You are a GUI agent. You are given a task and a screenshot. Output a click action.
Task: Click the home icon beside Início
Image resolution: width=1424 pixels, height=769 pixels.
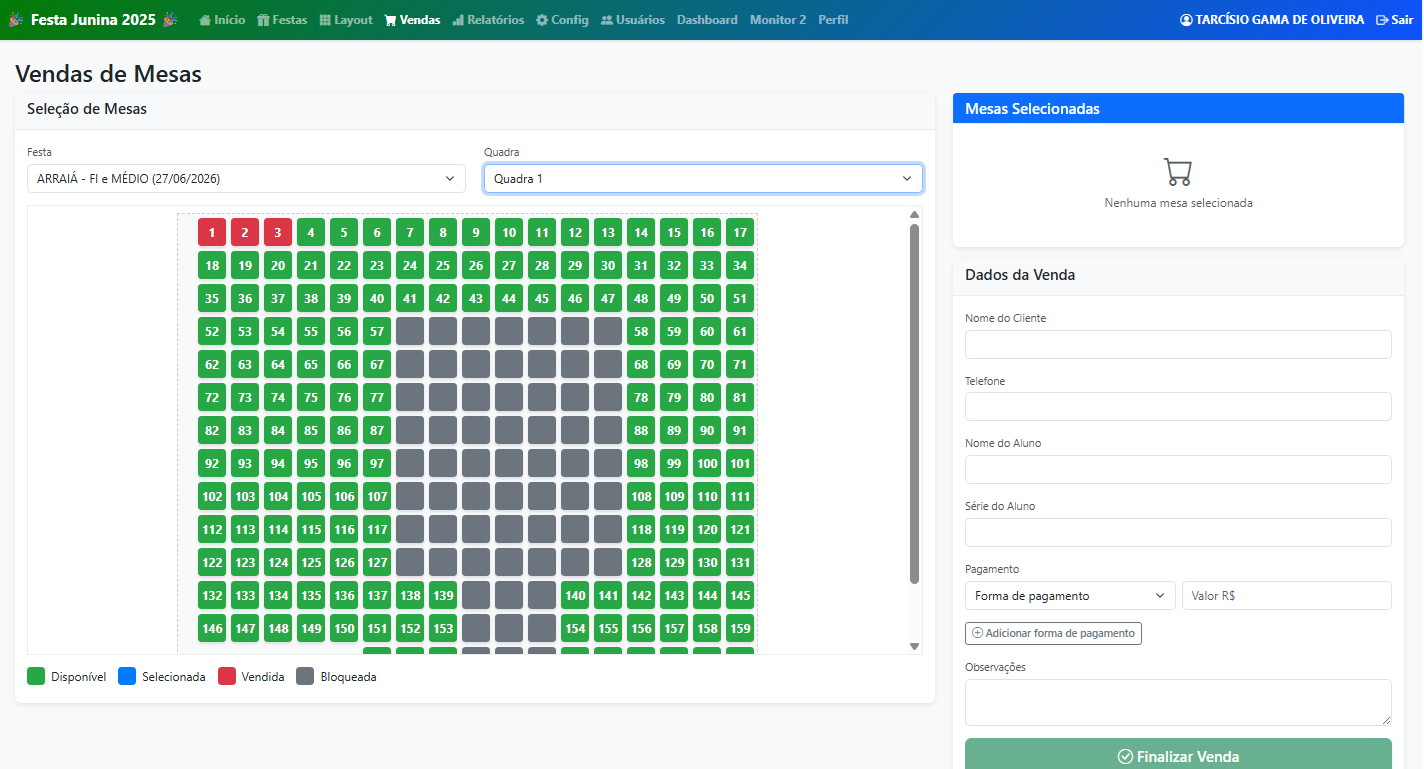pos(205,20)
